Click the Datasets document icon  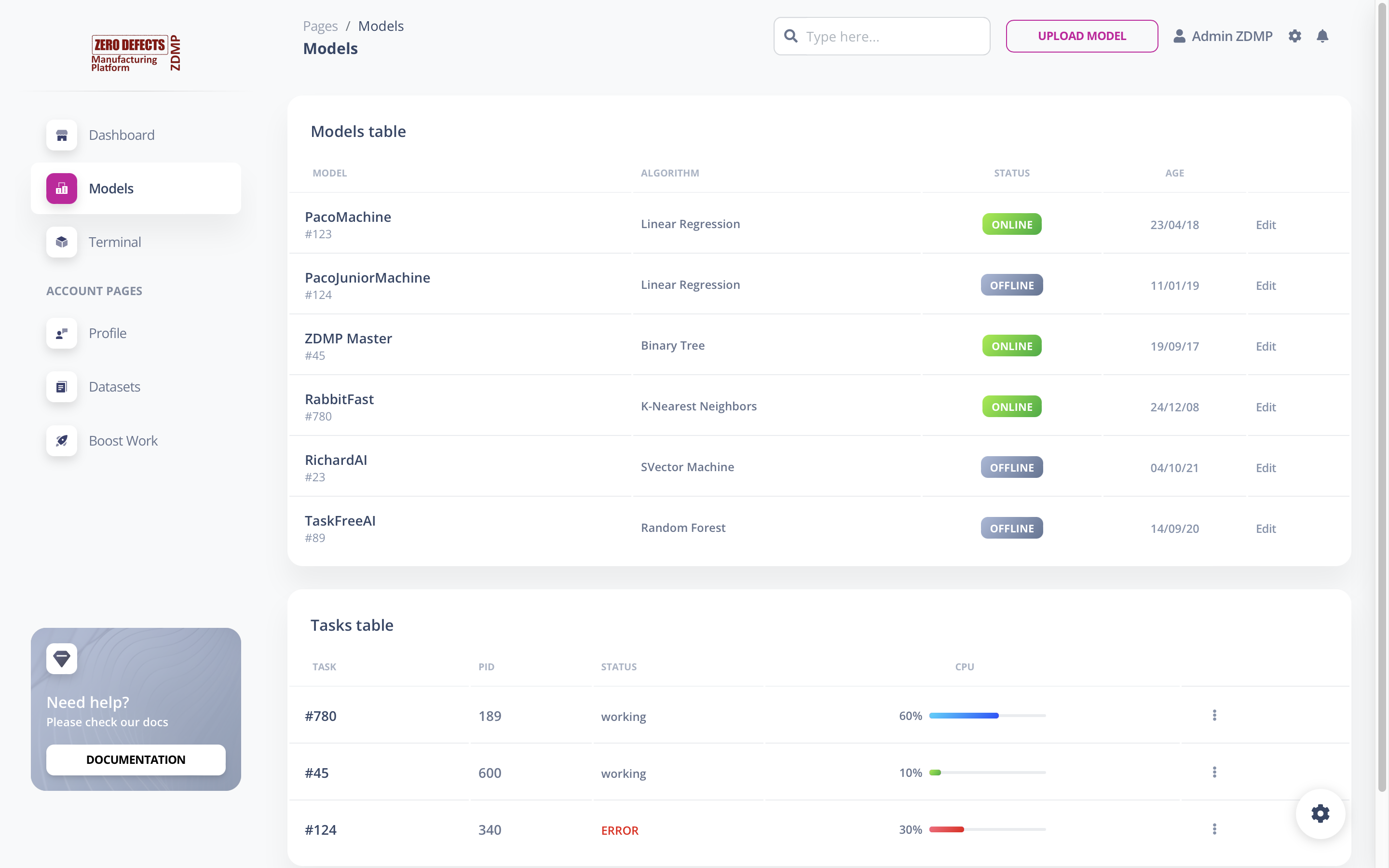pyautogui.click(x=61, y=387)
